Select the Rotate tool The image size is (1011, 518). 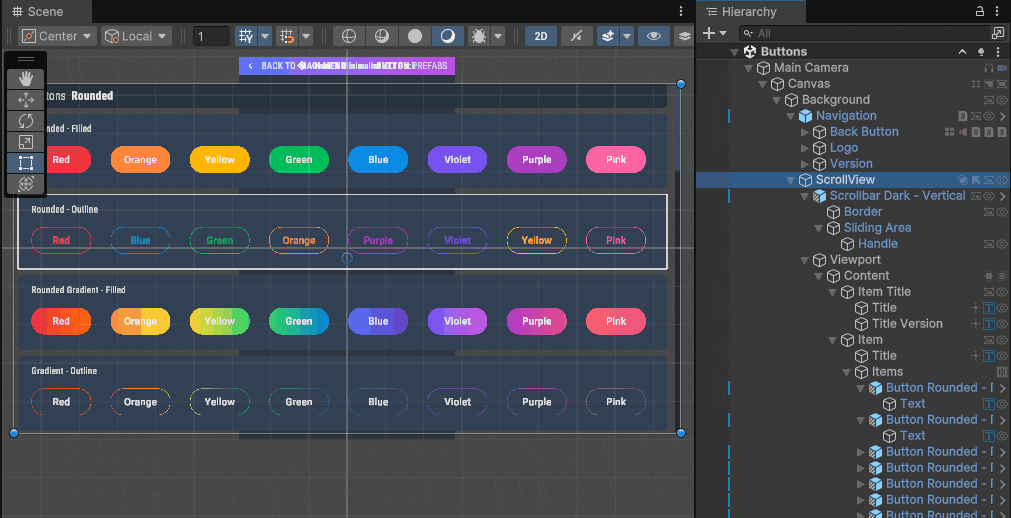pyautogui.click(x=26, y=121)
